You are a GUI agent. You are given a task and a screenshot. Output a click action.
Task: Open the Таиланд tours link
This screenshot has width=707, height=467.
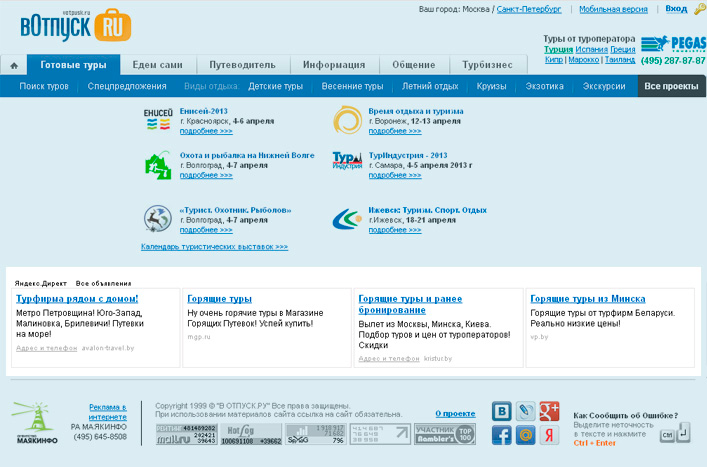[620, 60]
